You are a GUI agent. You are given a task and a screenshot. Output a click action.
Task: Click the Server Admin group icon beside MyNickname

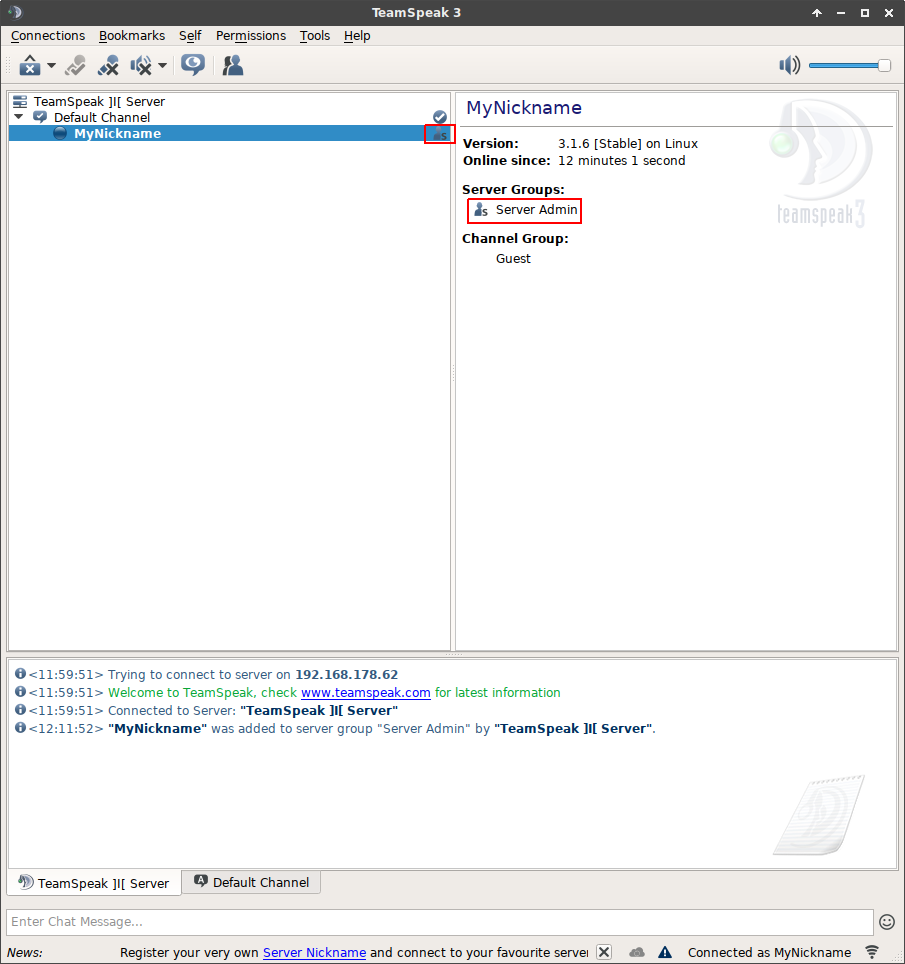click(x=439, y=134)
